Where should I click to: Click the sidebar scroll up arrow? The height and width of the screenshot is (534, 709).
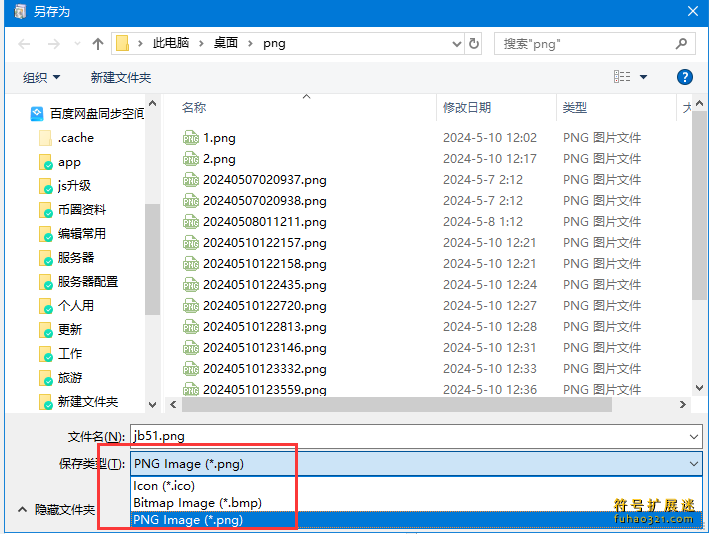pyautogui.click(x=153, y=104)
